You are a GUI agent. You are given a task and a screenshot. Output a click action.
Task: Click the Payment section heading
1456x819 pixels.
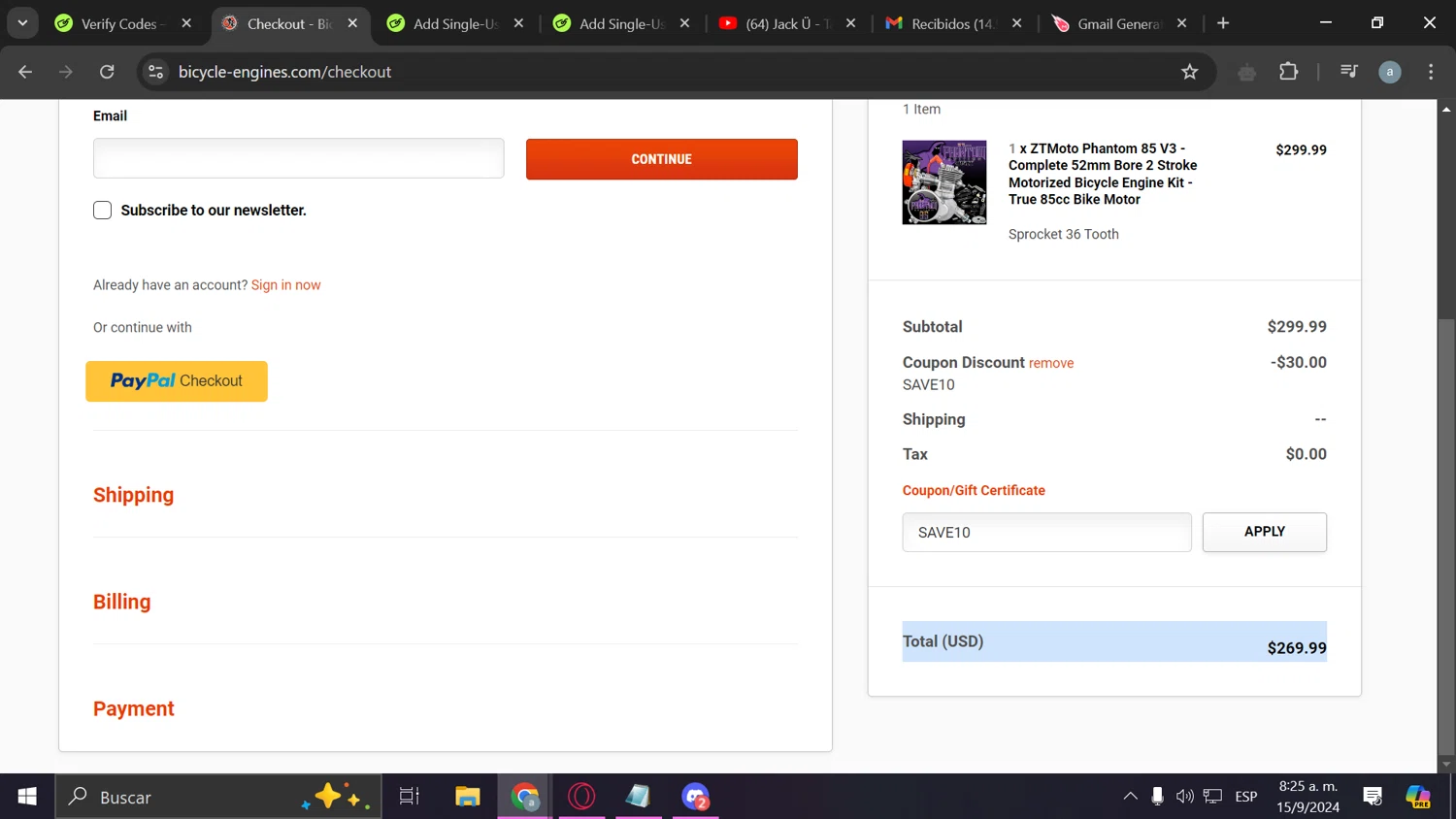(x=134, y=708)
